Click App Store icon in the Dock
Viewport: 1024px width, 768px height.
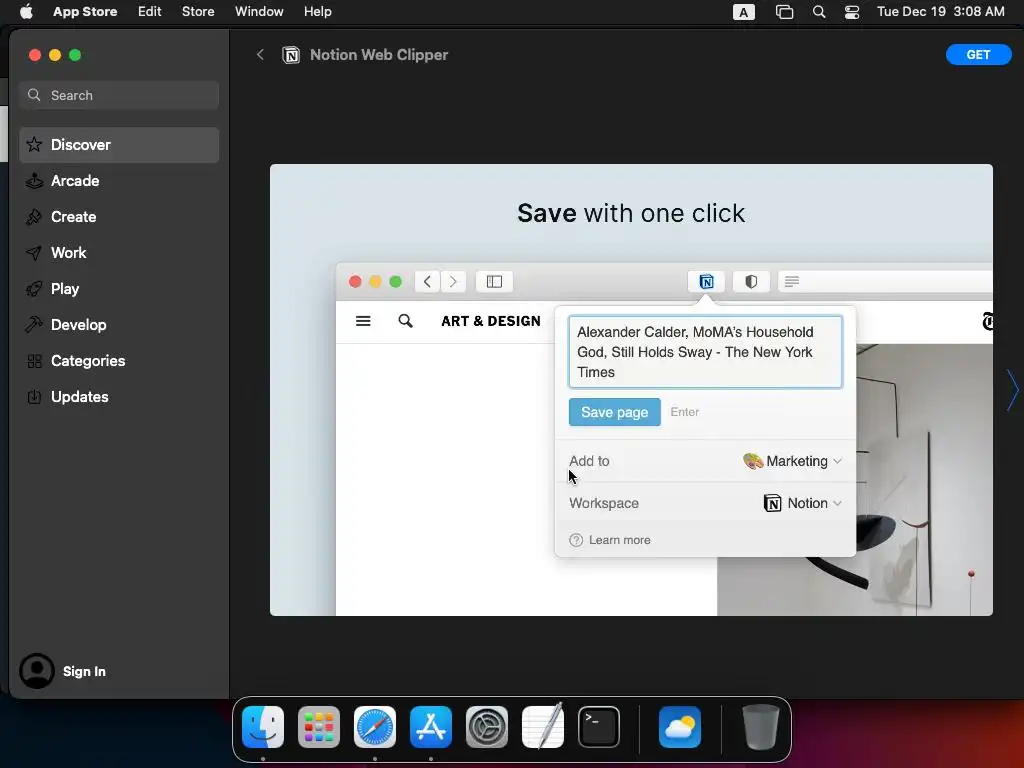click(431, 727)
